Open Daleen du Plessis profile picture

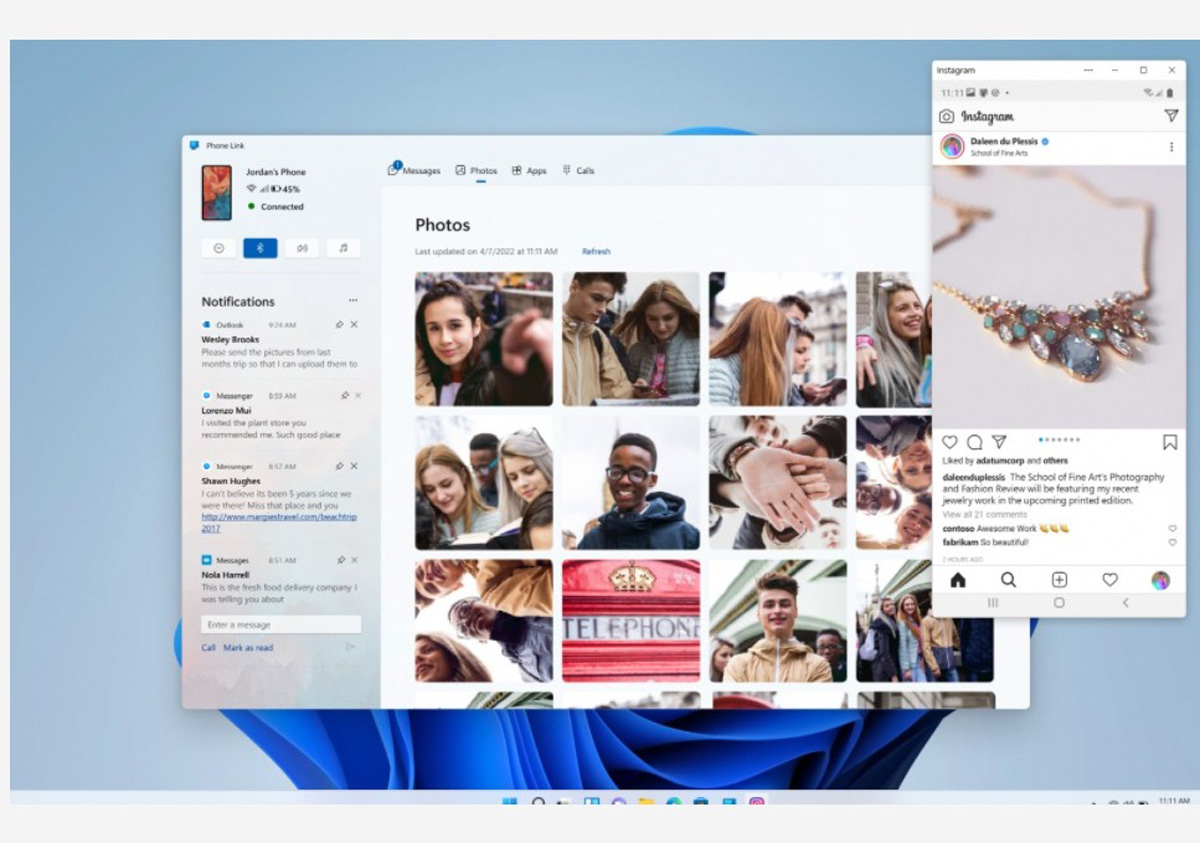coord(953,147)
